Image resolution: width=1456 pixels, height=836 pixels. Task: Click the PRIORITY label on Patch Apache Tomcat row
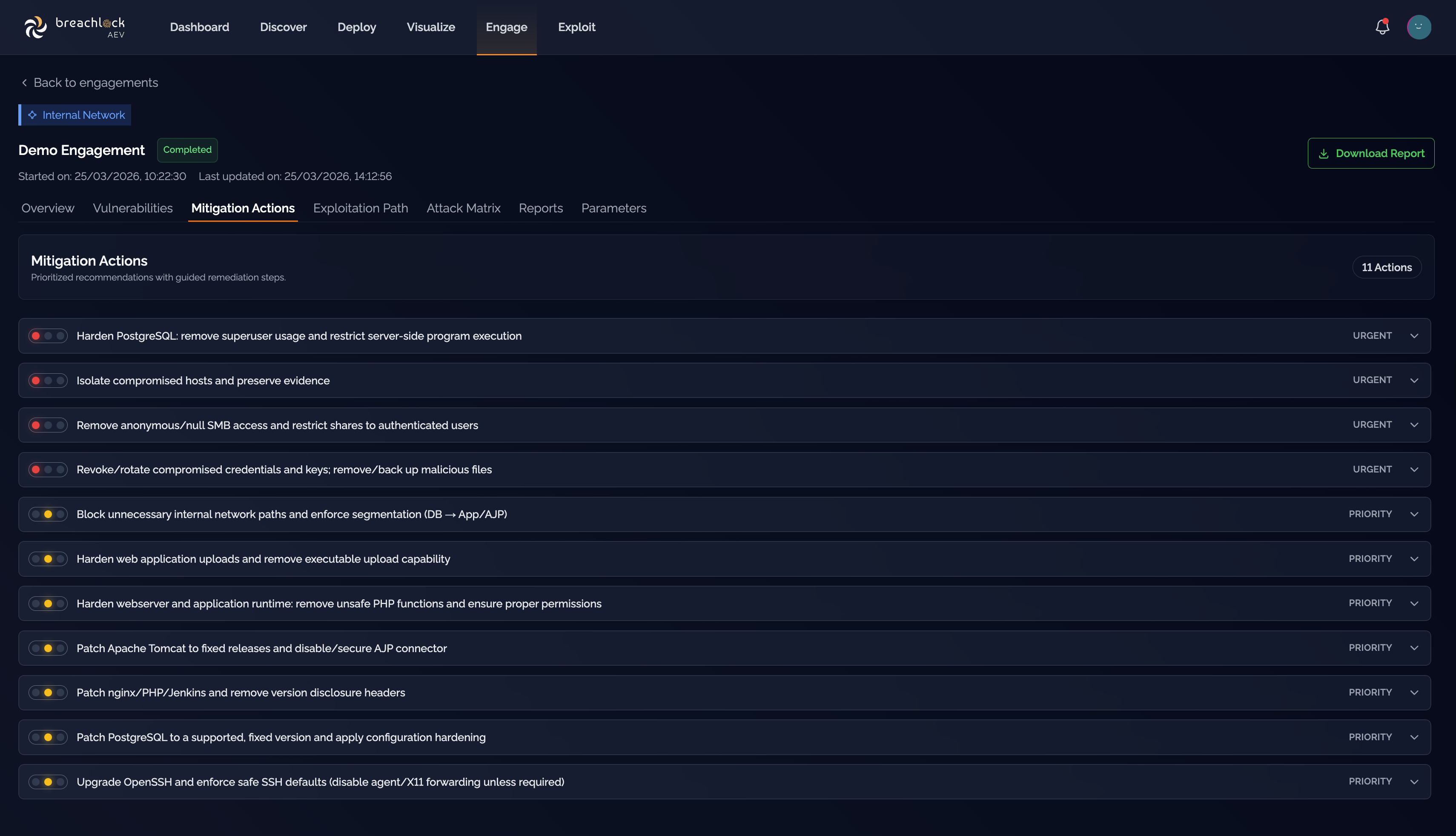coord(1370,648)
